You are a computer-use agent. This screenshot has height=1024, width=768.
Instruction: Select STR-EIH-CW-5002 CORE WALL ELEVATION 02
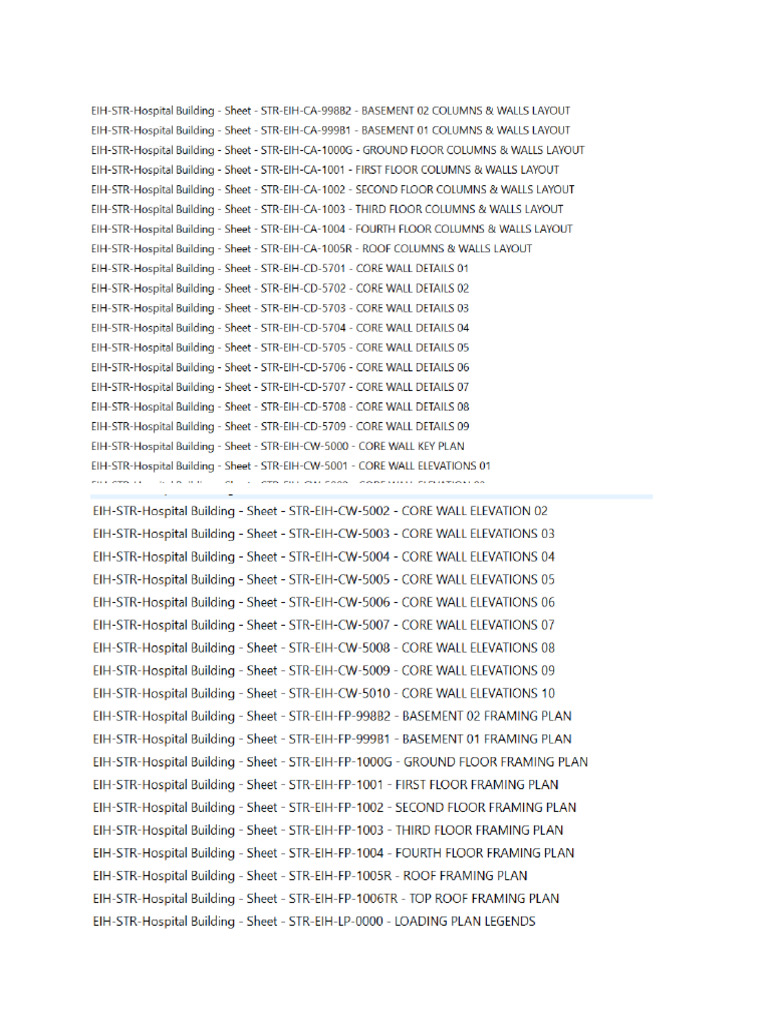point(320,511)
